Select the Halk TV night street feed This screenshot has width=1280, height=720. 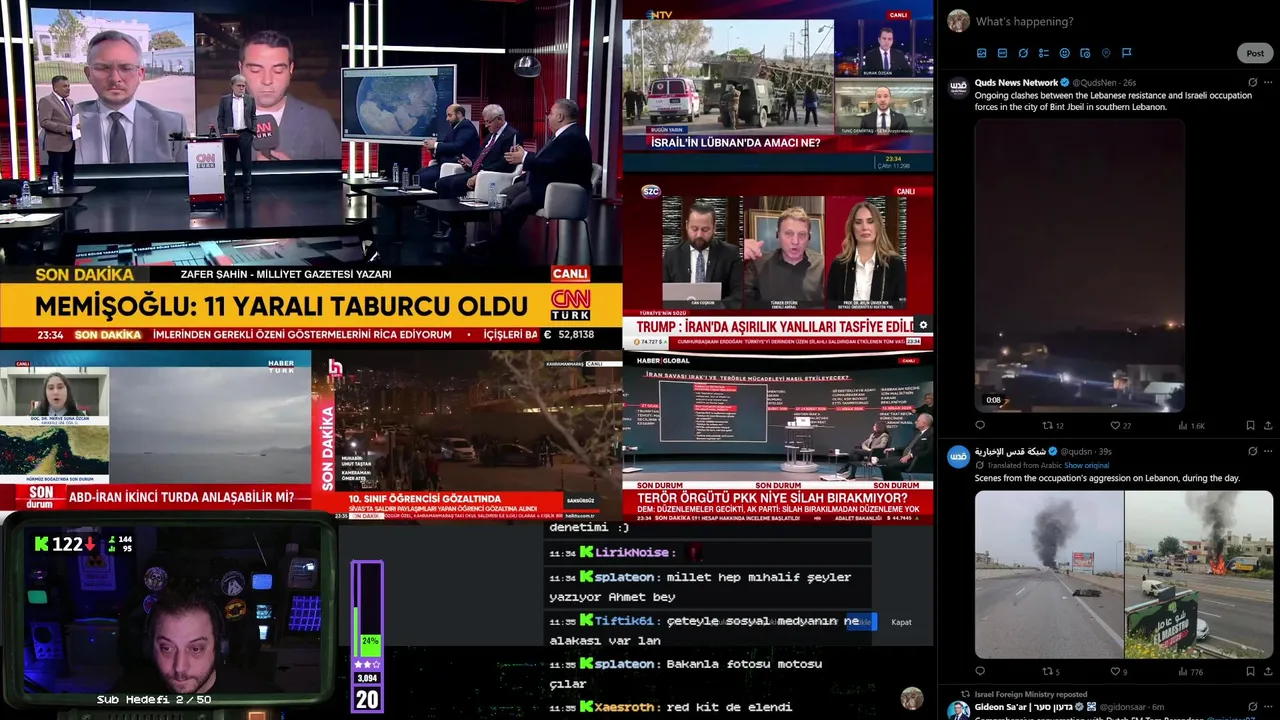467,434
